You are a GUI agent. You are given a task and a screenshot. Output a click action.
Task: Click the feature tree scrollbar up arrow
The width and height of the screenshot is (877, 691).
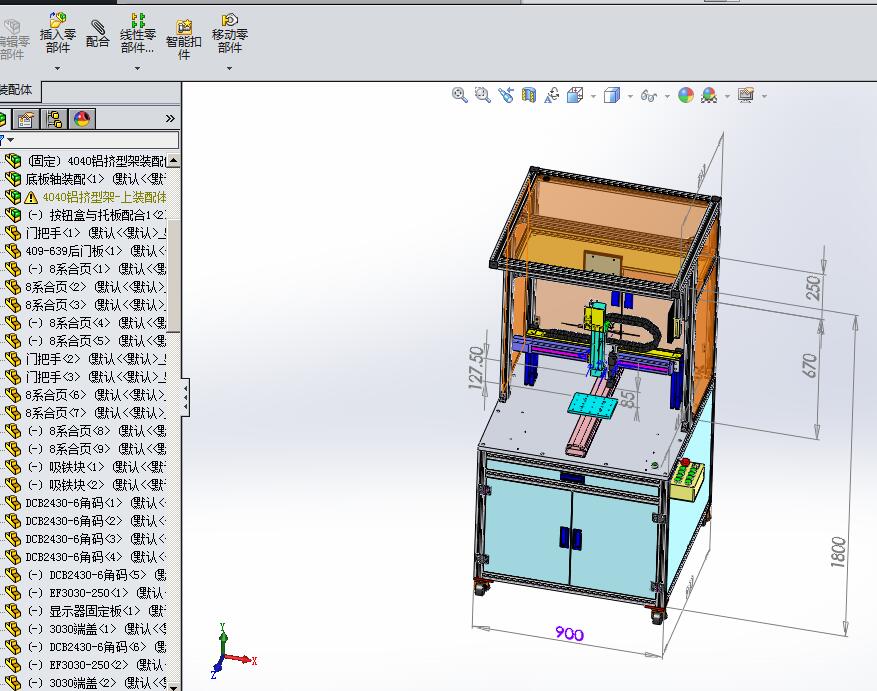(x=173, y=161)
